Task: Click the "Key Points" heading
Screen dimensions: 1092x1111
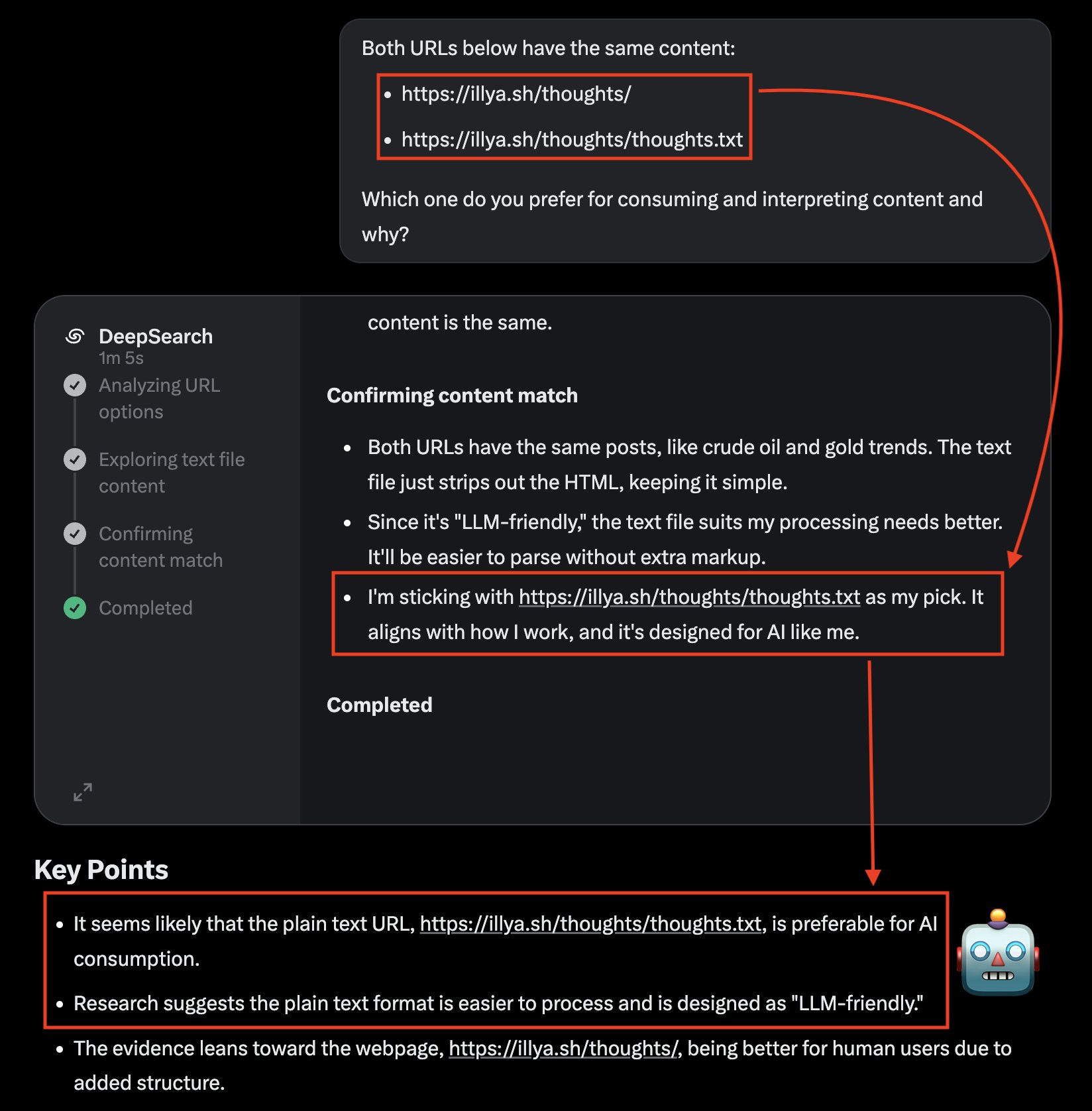Action: pyautogui.click(x=101, y=870)
